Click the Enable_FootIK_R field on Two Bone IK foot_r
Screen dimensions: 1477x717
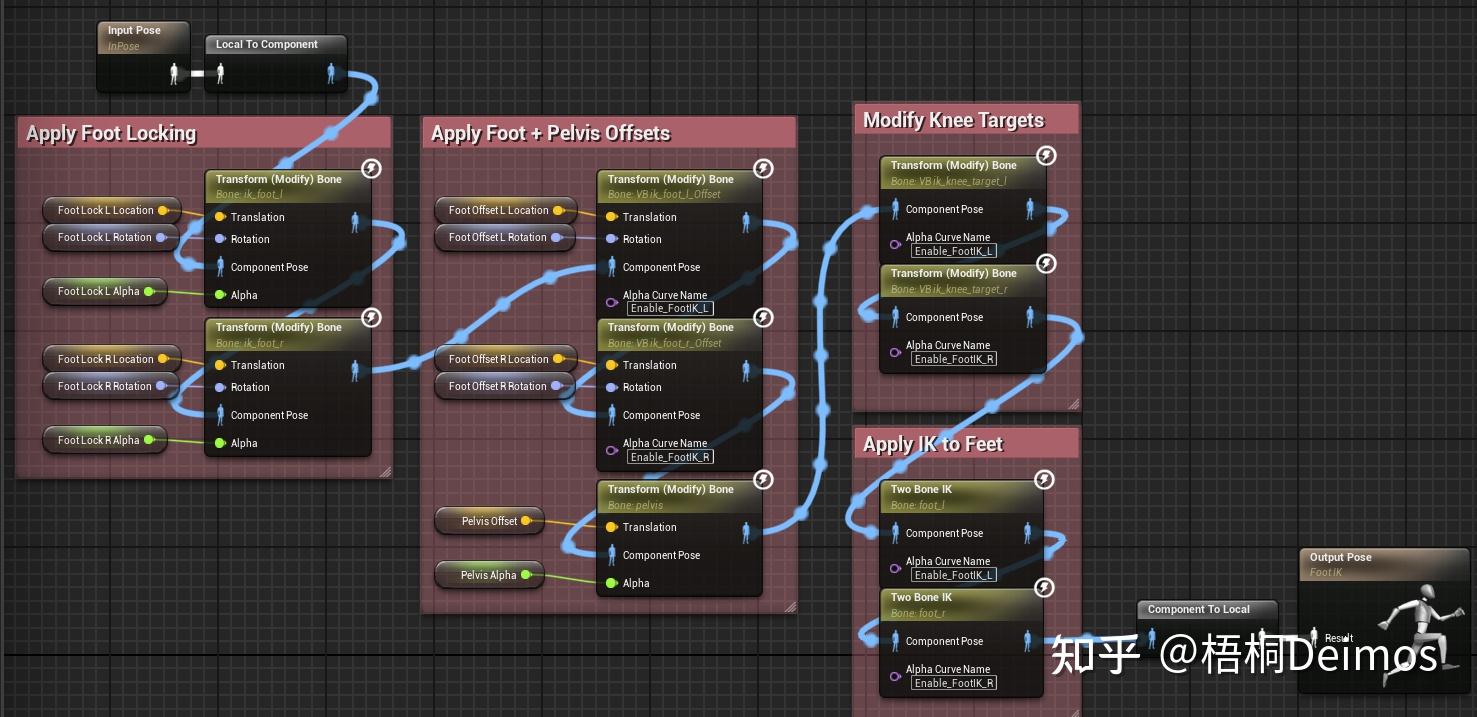(x=953, y=683)
